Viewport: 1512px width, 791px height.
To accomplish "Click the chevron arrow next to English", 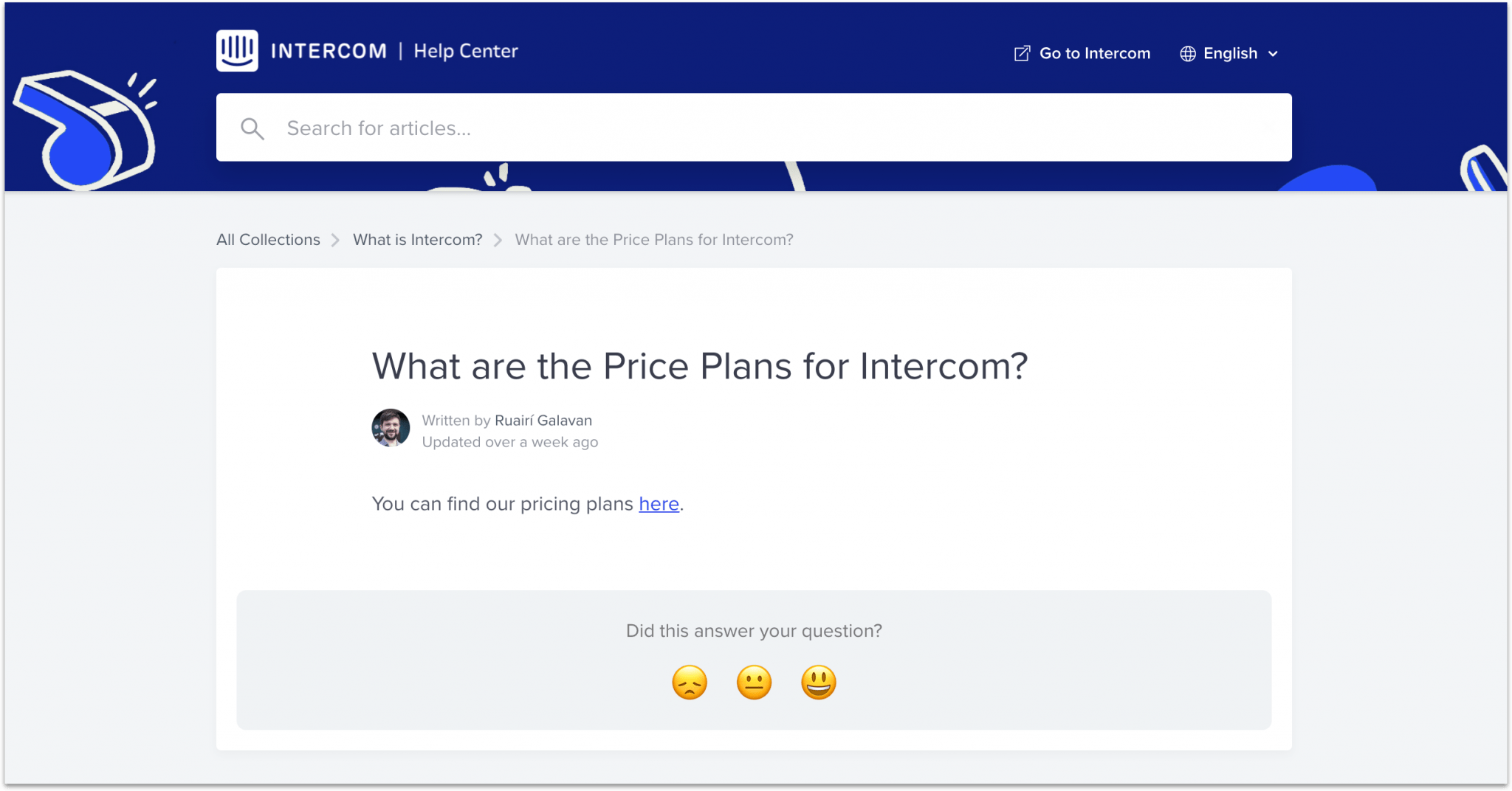I will click(1273, 54).
